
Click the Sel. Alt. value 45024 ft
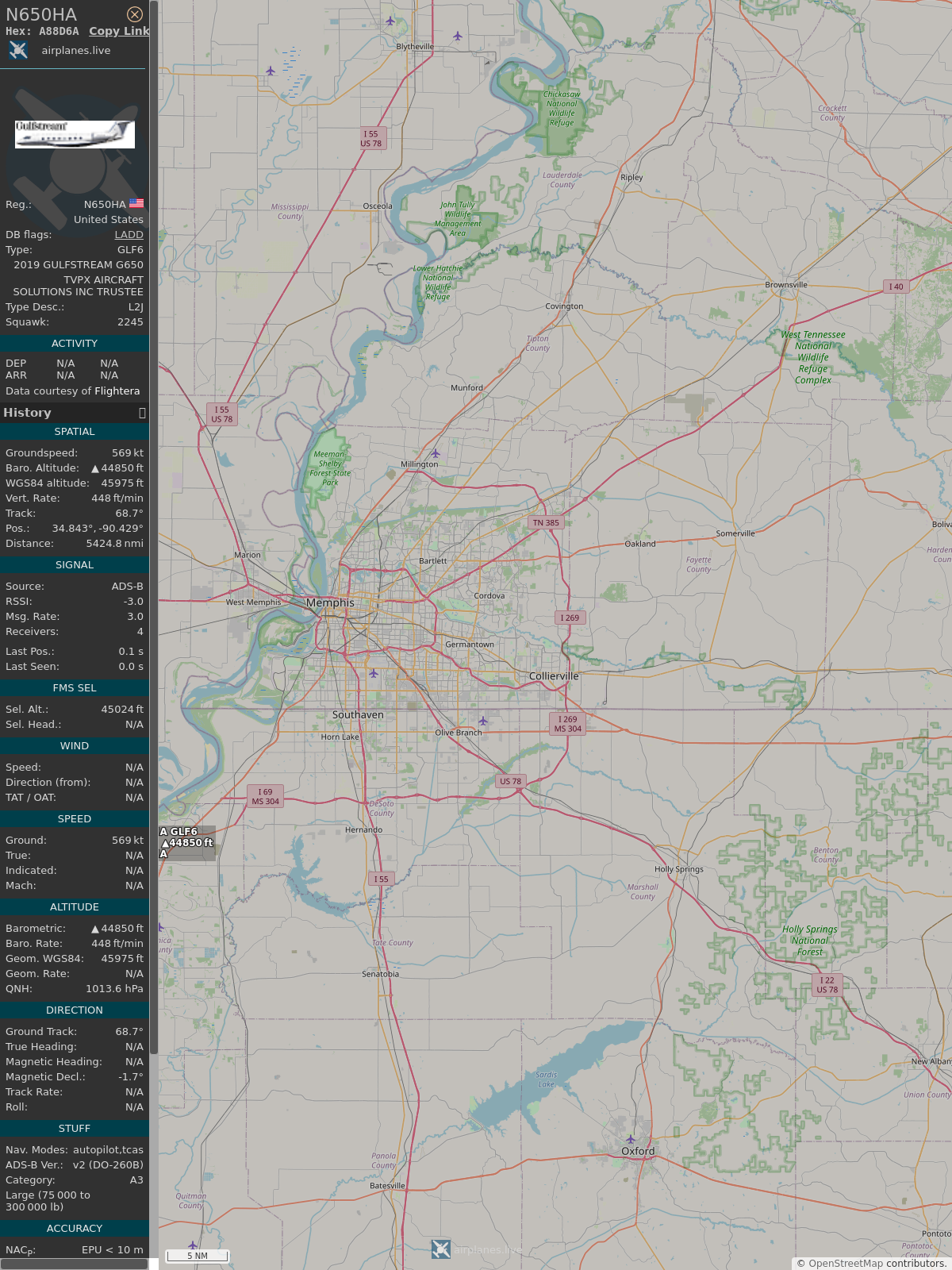point(122,710)
